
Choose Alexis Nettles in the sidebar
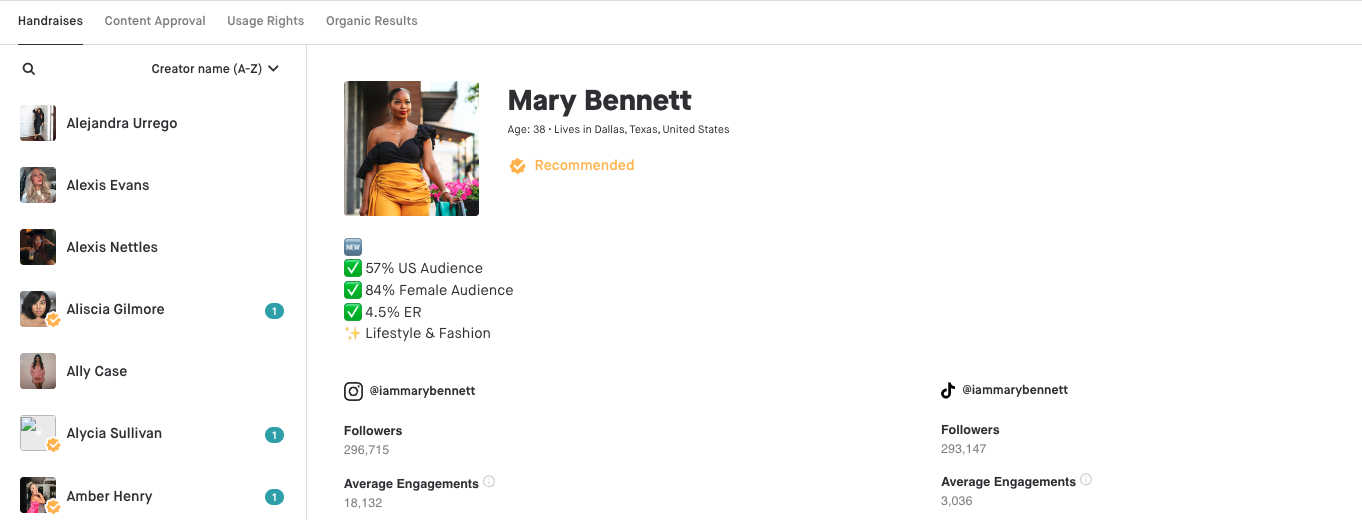point(112,248)
